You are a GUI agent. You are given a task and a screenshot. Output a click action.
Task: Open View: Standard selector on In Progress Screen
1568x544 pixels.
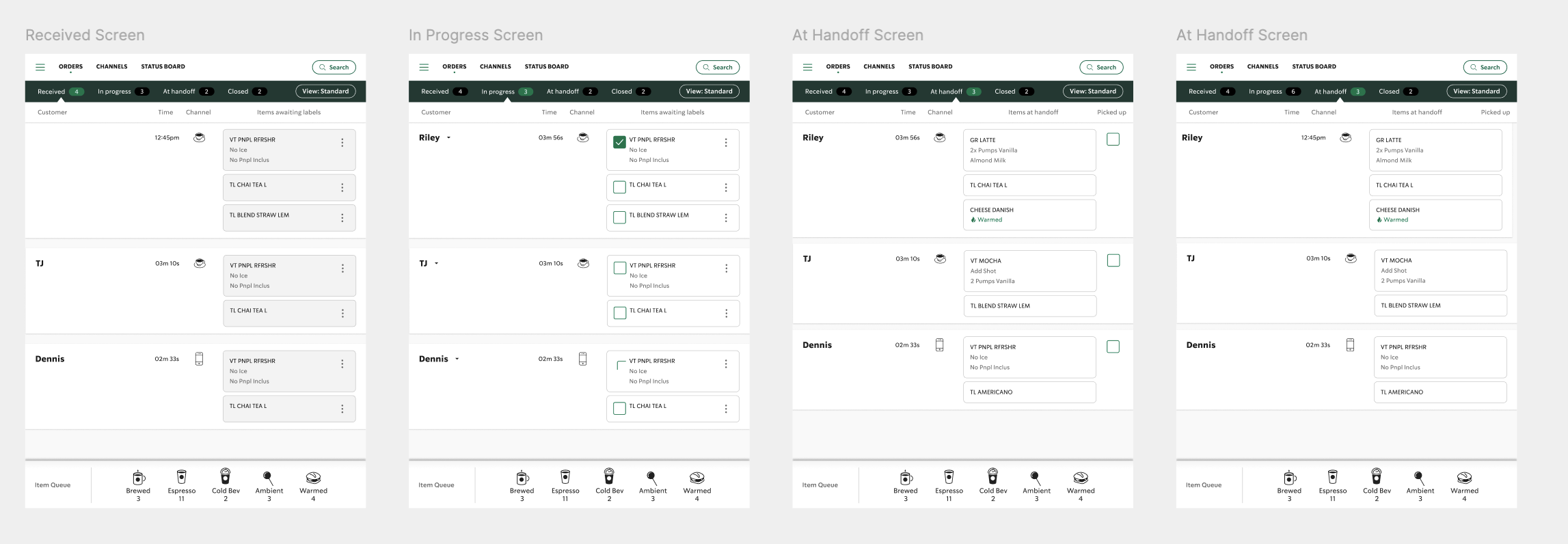(x=709, y=92)
